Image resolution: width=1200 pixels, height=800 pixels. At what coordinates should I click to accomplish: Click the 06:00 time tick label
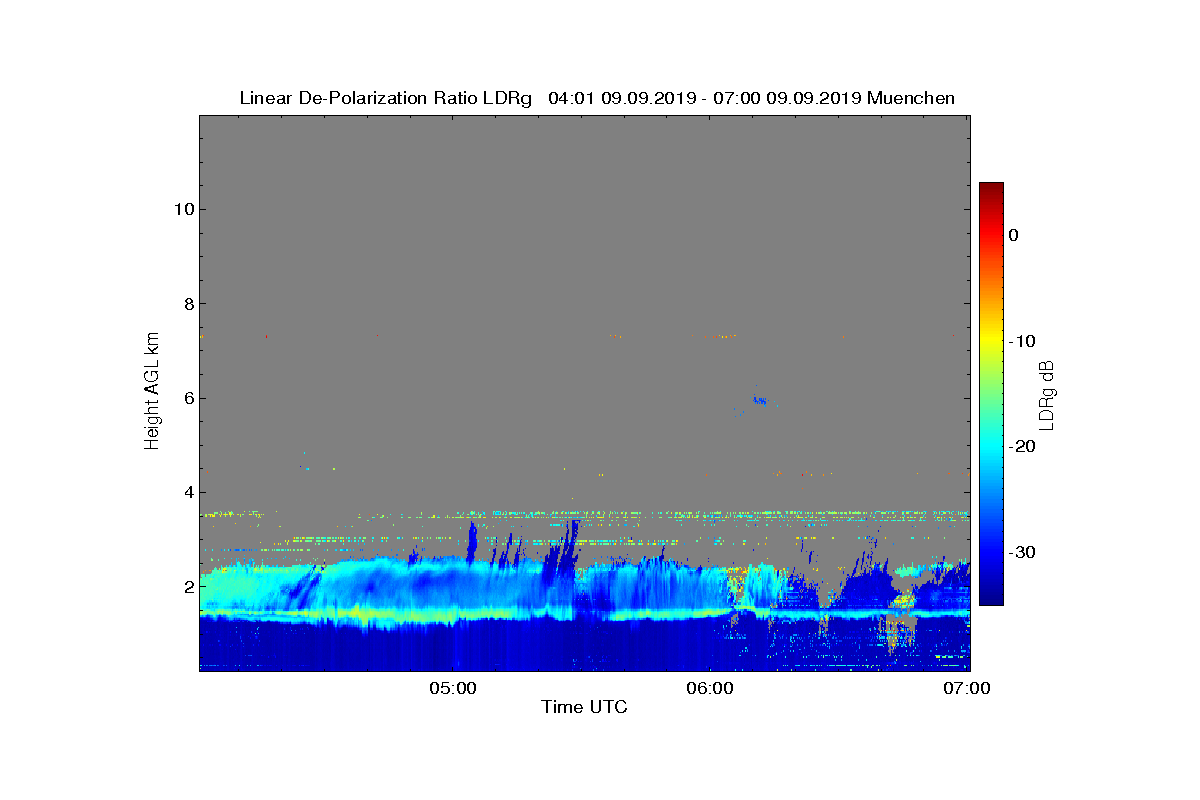pos(710,688)
